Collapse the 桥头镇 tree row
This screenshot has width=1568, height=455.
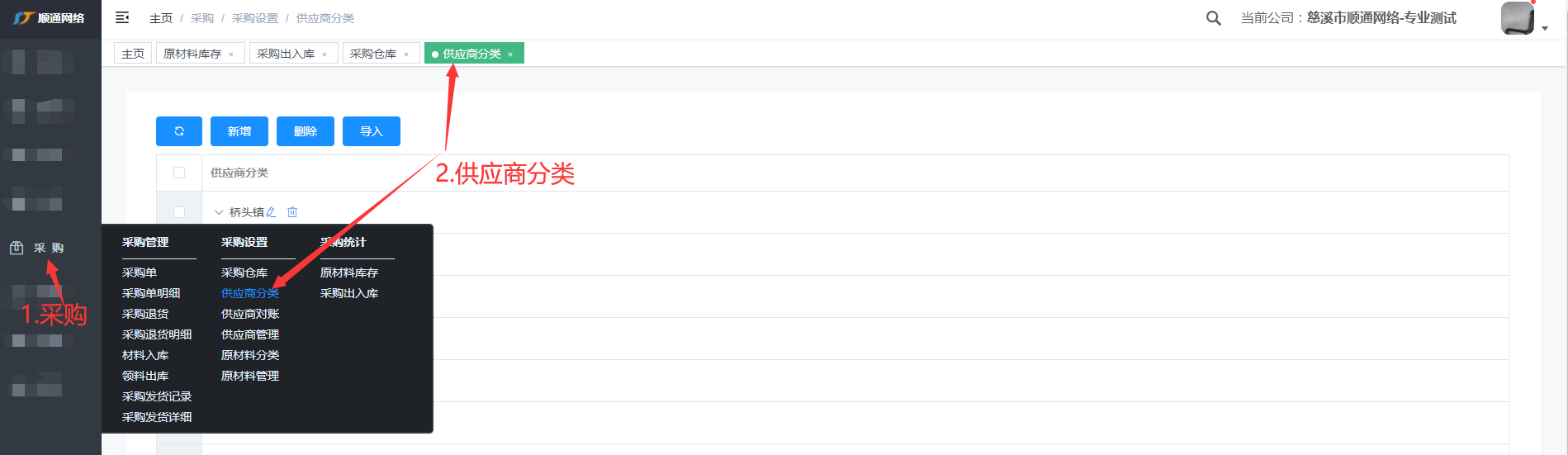pos(219,212)
